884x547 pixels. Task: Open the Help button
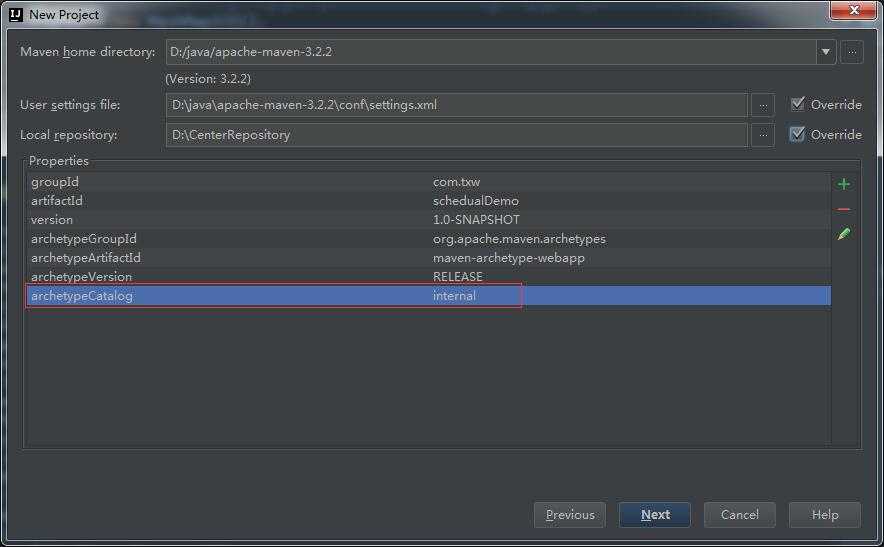click(x=825, y=515)
